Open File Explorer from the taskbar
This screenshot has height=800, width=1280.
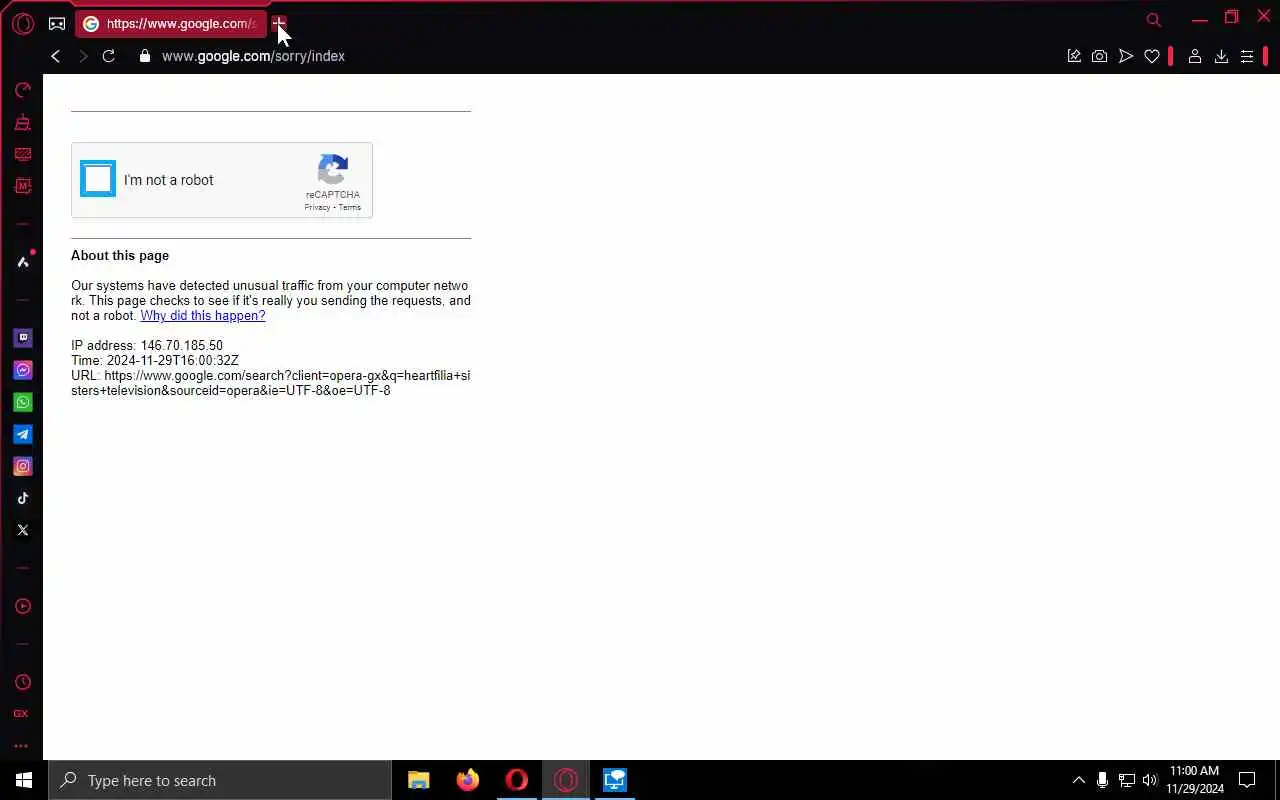(419, 780)
